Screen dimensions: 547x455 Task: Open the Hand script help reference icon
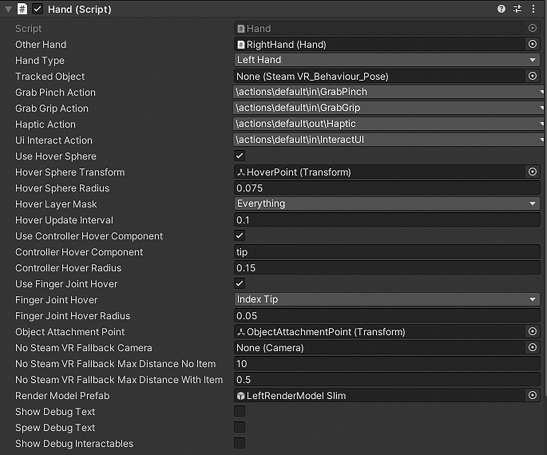click(x=501, y=9)
